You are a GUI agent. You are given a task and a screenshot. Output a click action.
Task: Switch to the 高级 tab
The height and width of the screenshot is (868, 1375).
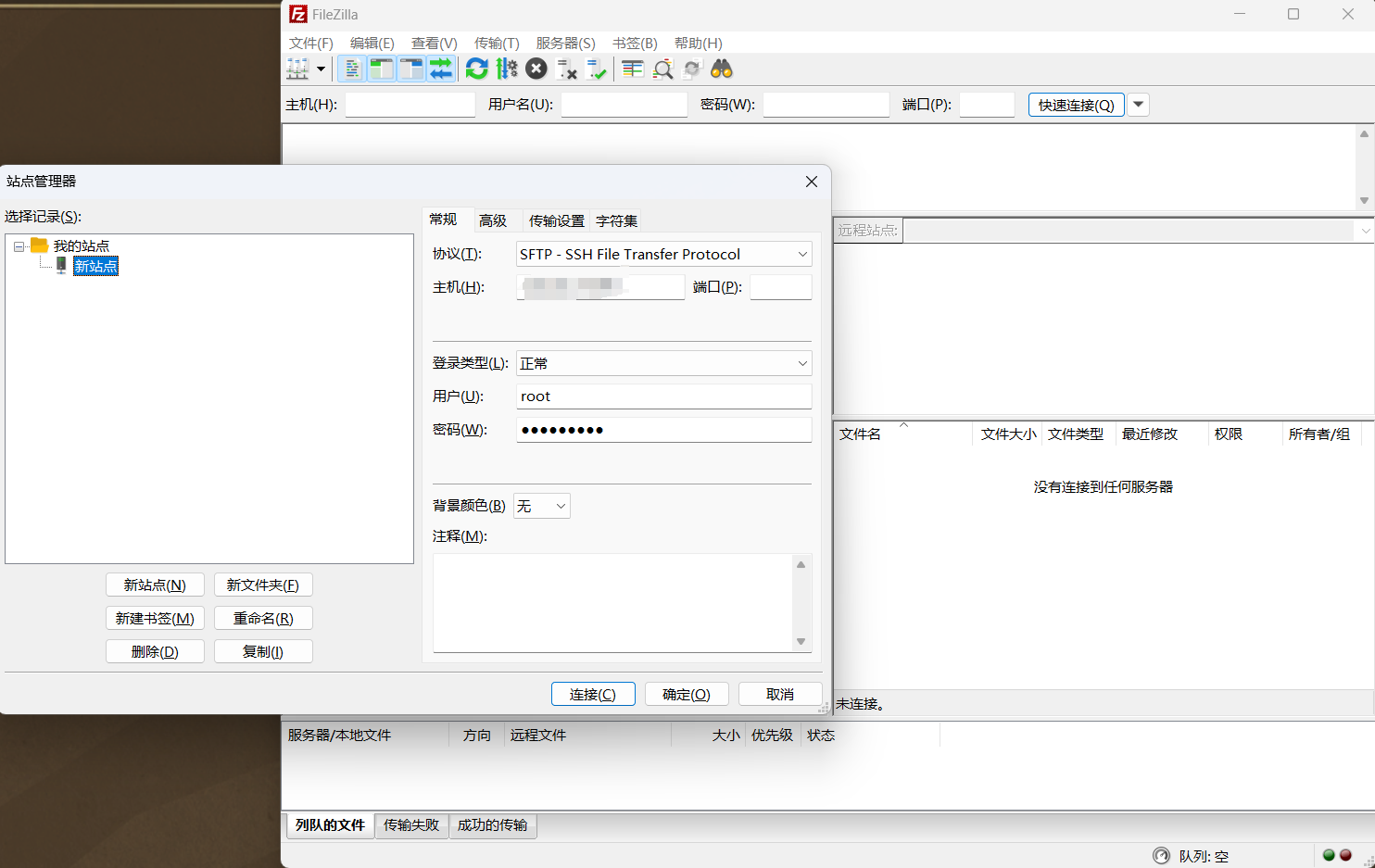[493, 220]
